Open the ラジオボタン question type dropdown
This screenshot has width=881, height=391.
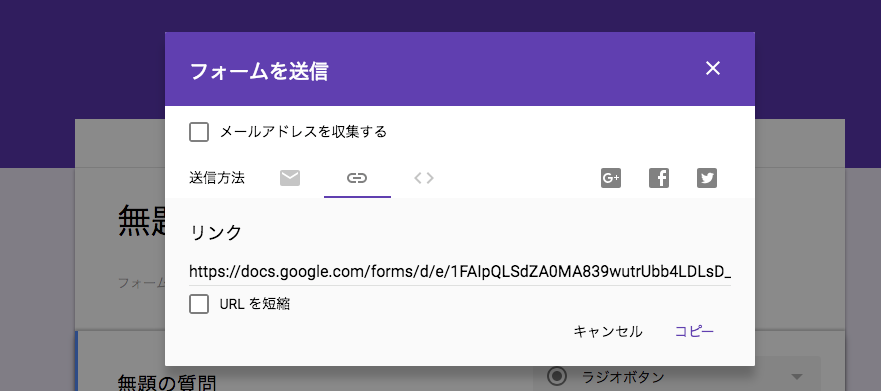click(676, 376)
